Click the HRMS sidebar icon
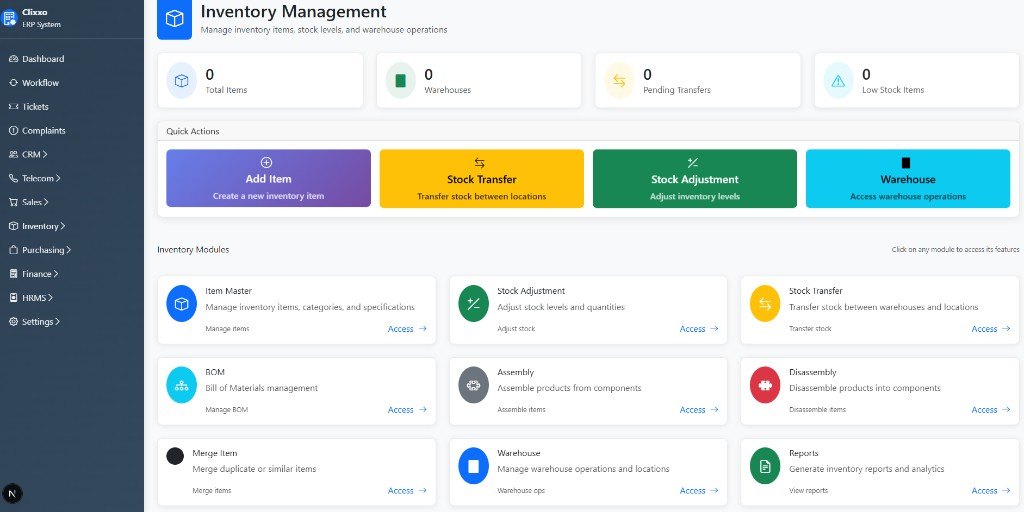Image resolution: width=1024 pixels, height=512 pixels. pyautogui.click(x=13, y=298)
